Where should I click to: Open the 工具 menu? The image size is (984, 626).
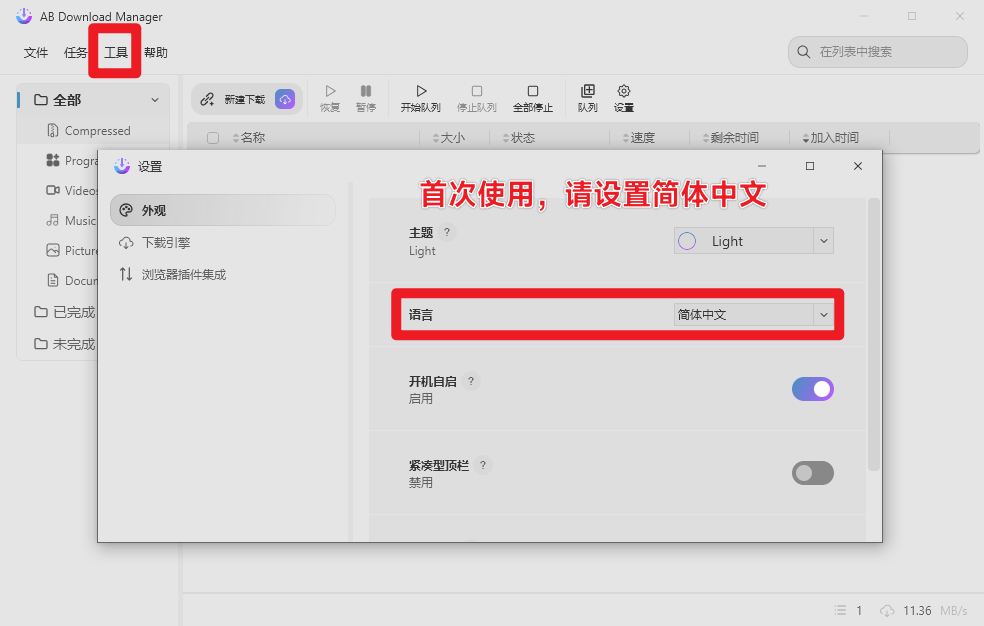(x=114, y=51)
